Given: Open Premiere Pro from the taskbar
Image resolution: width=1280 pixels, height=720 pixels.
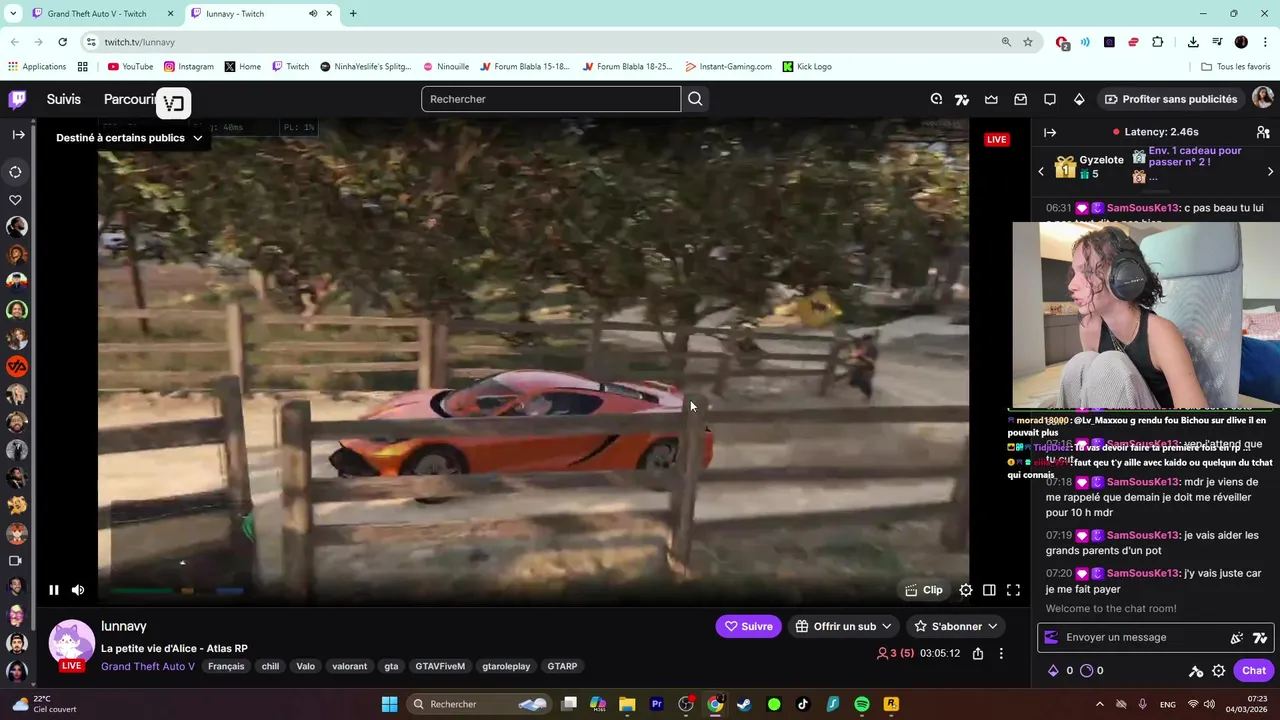Looking at the screenshot, I should coord(657,704).
